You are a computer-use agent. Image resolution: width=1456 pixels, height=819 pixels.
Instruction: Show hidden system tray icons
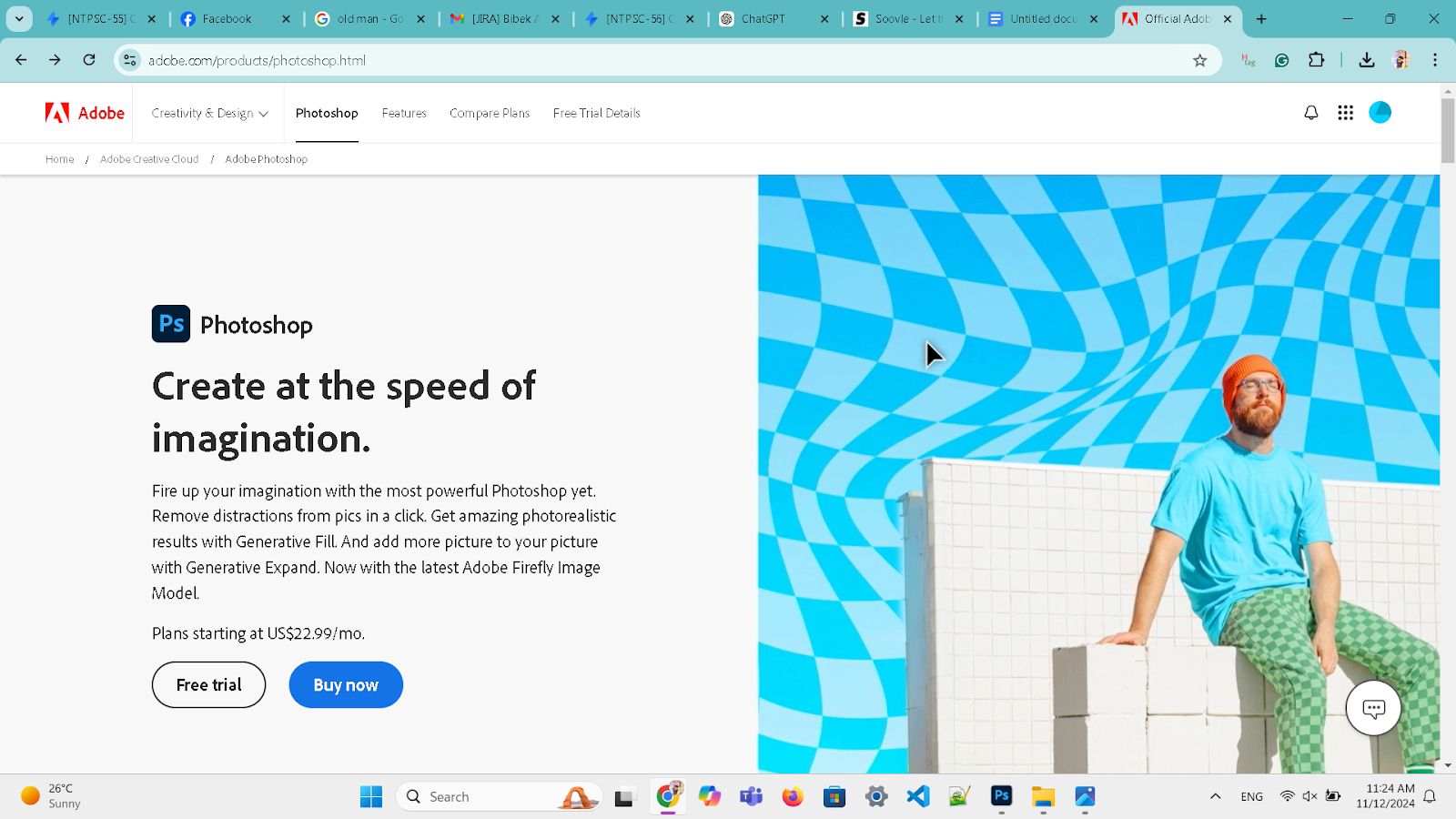[x=1215, y=796]
